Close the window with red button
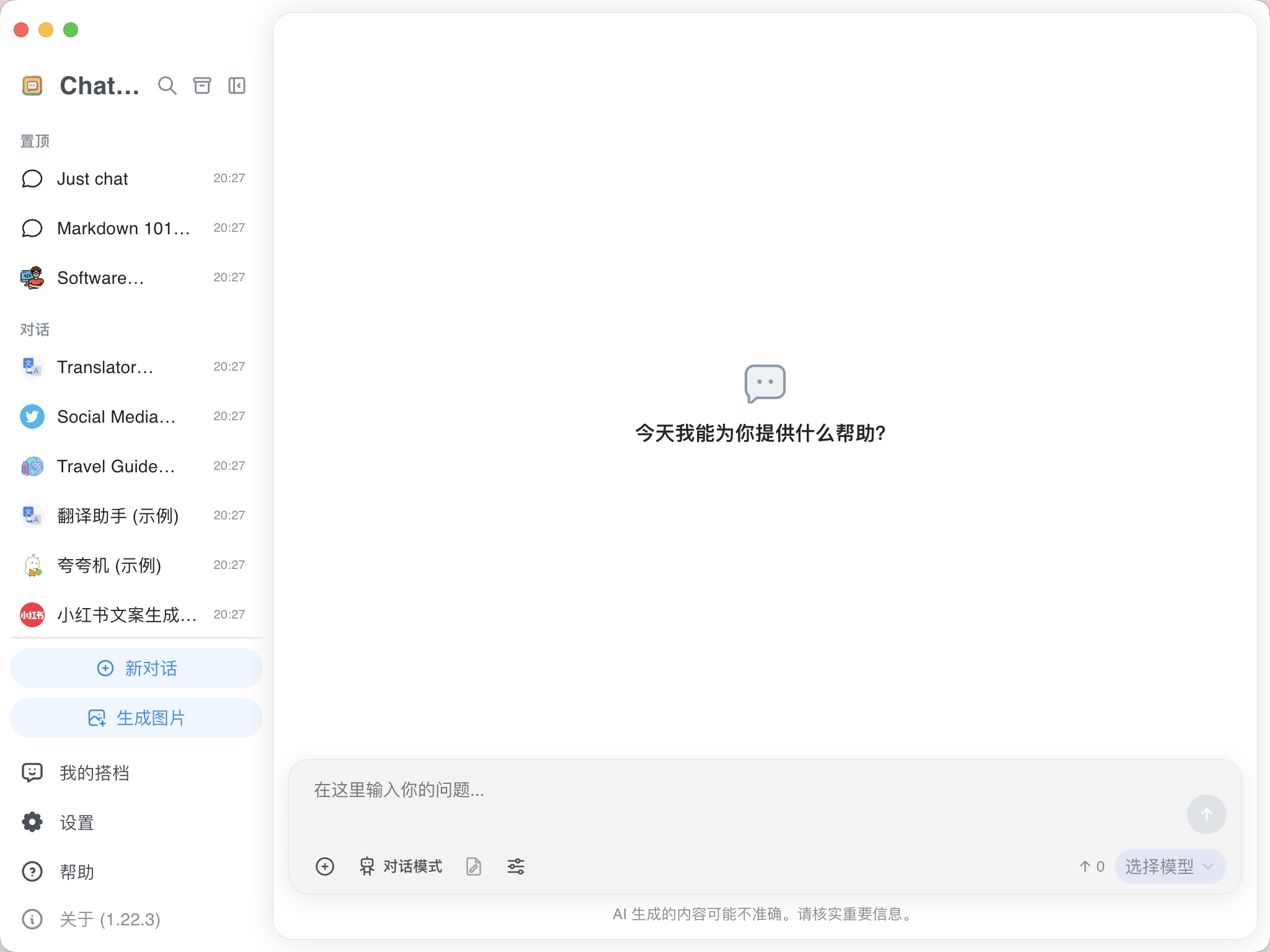 [21, 30]
